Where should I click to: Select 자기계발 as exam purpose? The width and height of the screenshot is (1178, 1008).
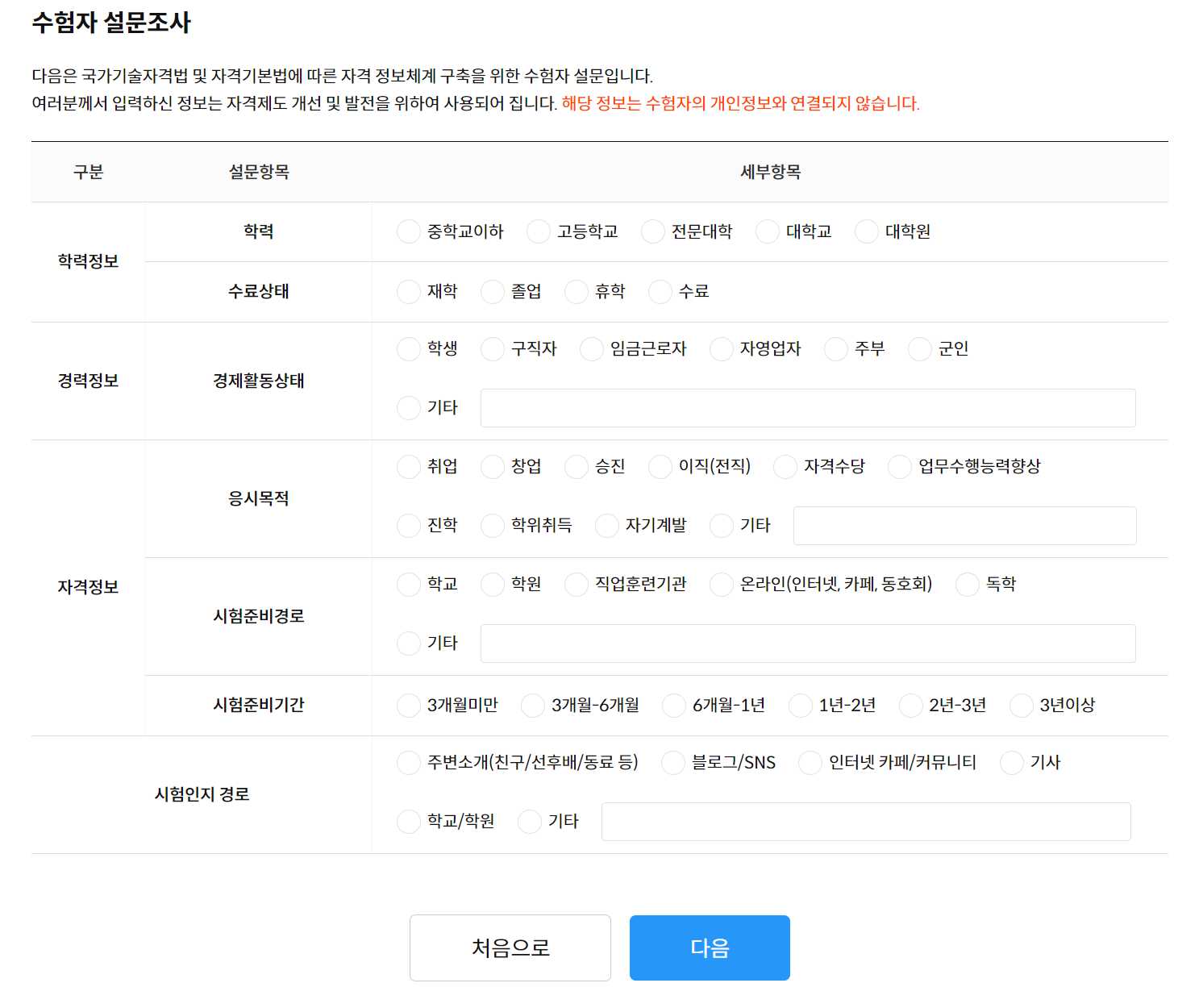pyautogui.click(x=606, y=525)
